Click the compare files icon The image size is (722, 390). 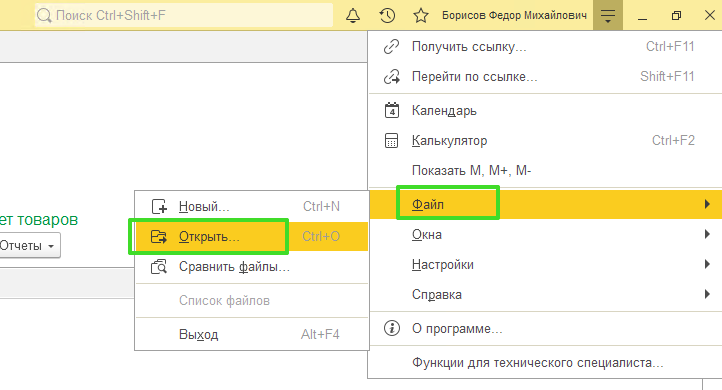click(x=159, y=267)
